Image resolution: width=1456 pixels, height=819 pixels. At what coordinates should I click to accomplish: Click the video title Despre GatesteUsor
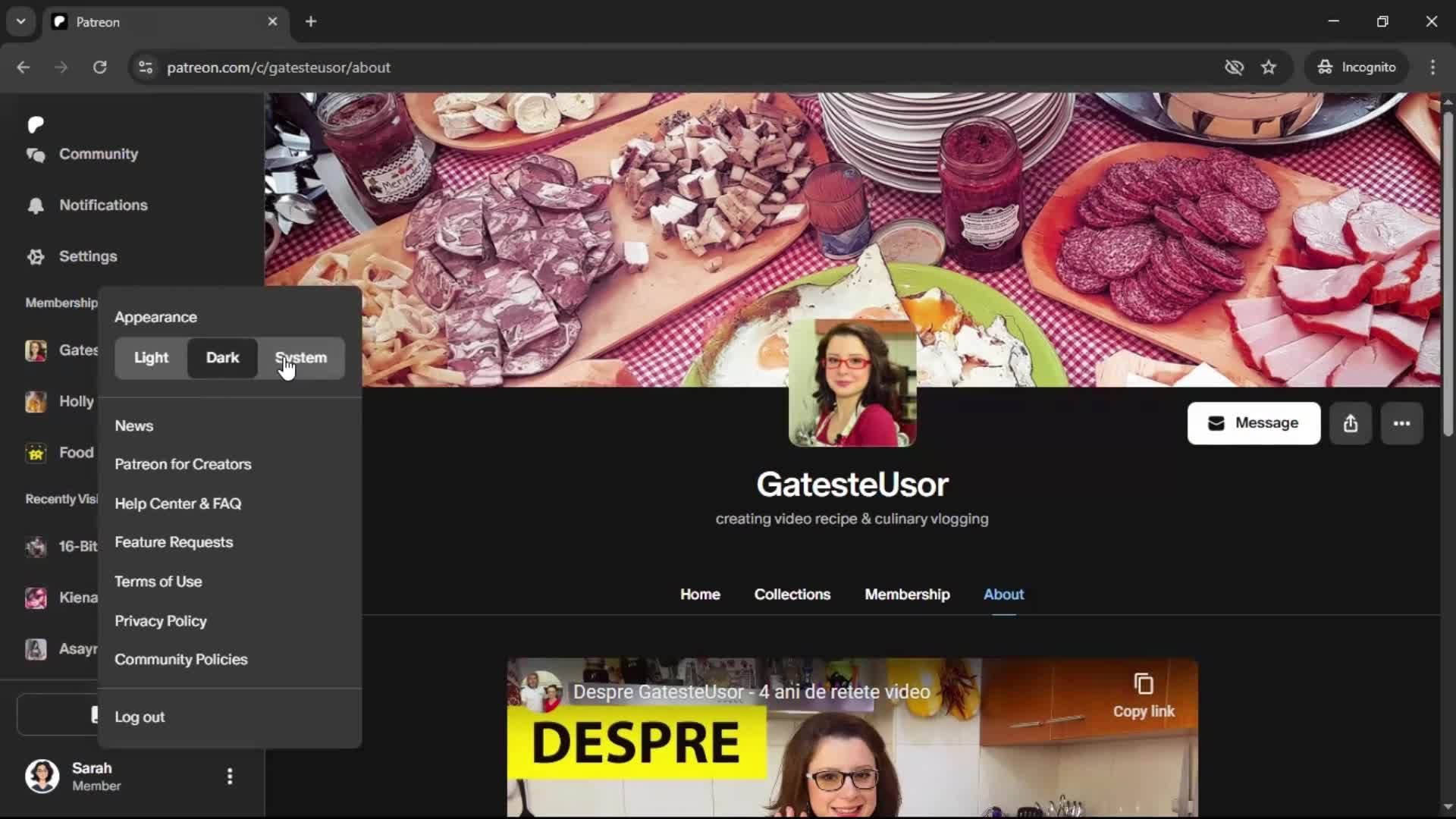pyautogui.click(x=752, y=692)
